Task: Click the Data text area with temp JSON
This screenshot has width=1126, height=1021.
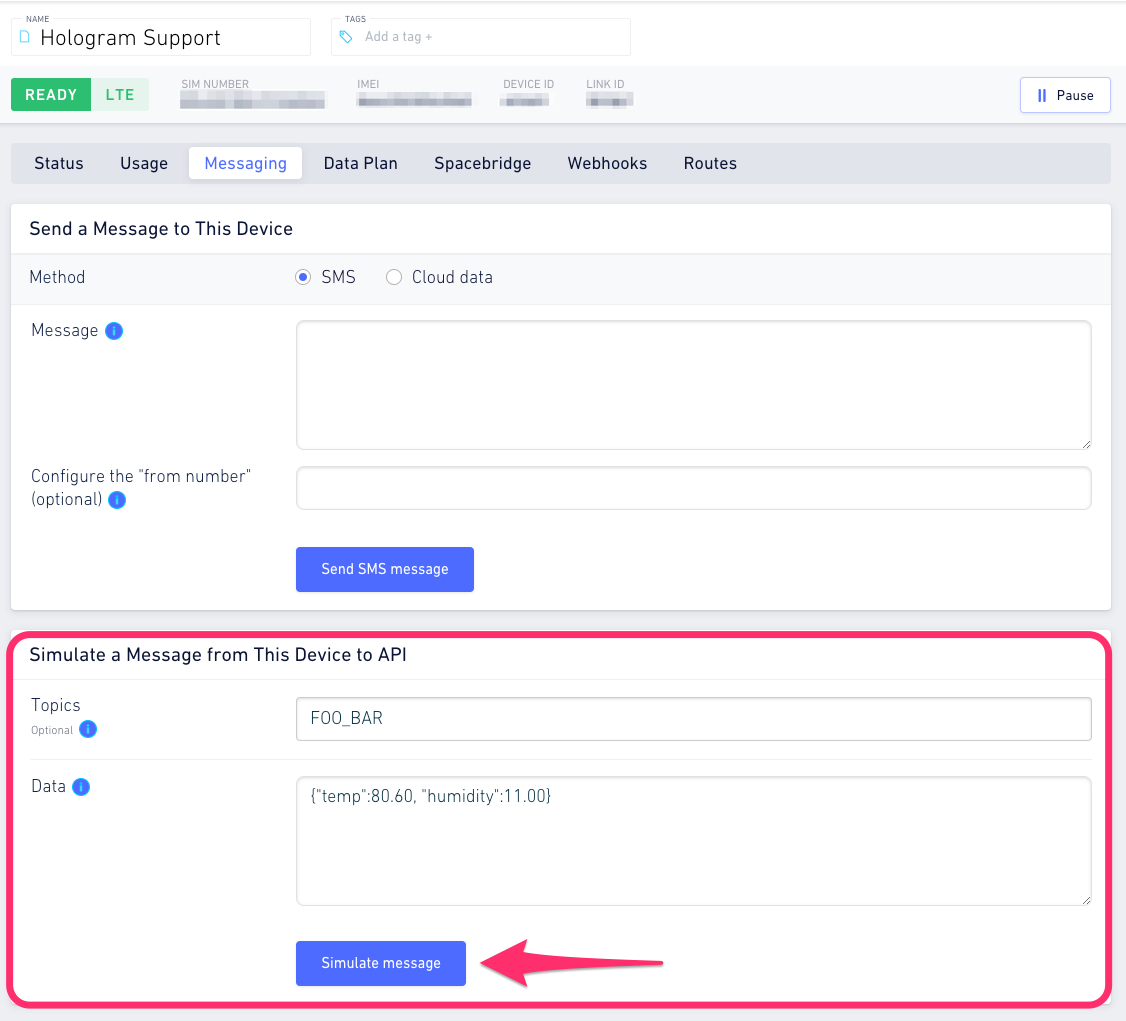Action: click(x=694, y=841)
